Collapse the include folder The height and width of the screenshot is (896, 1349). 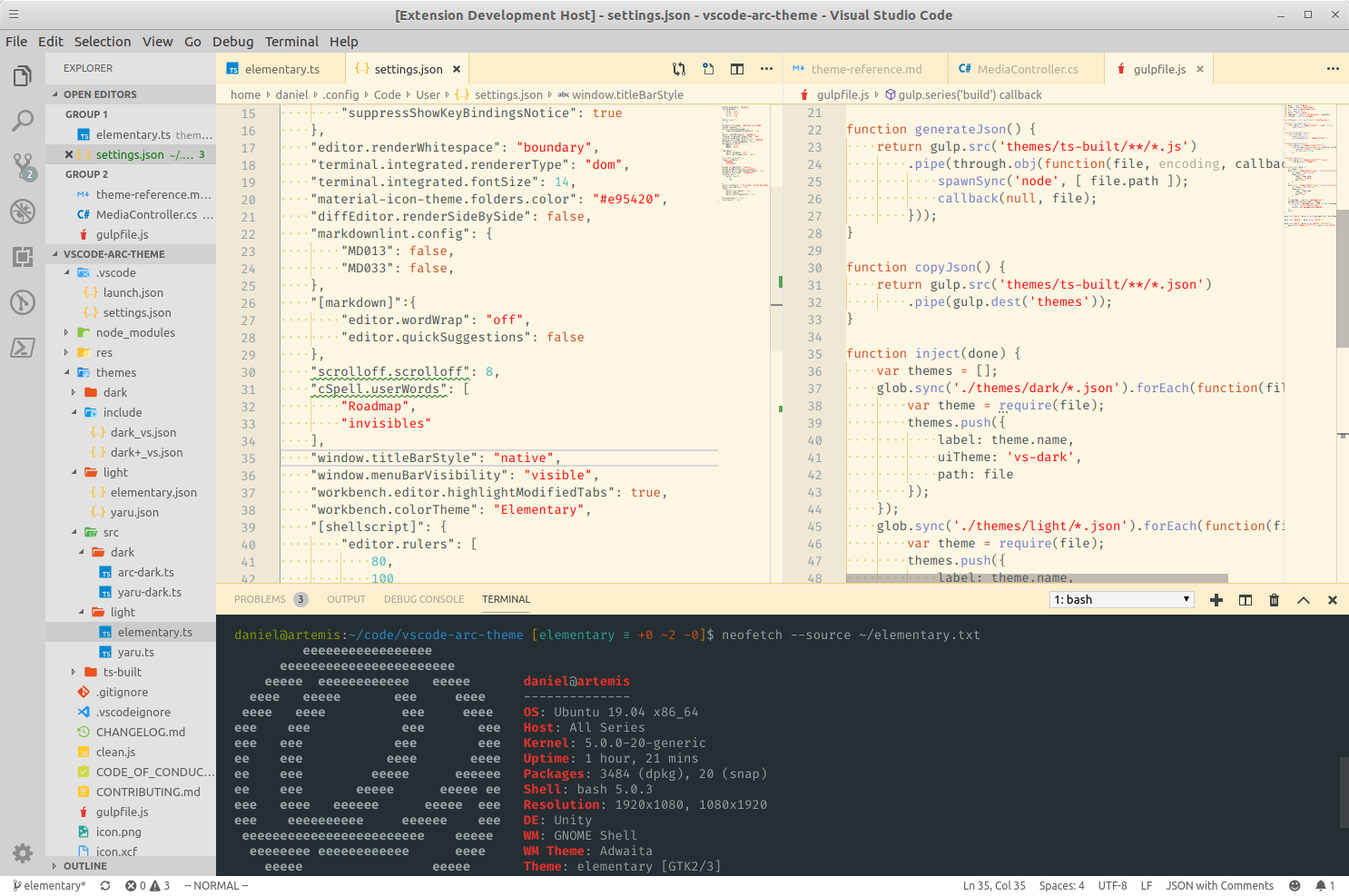(123, 412)
